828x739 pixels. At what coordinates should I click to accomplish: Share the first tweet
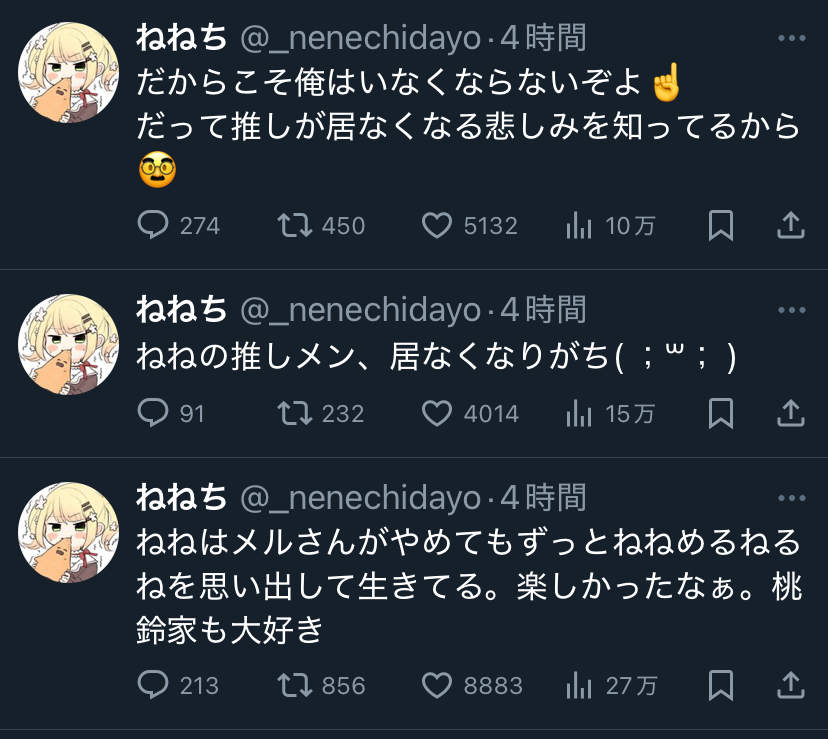(791, 226)
